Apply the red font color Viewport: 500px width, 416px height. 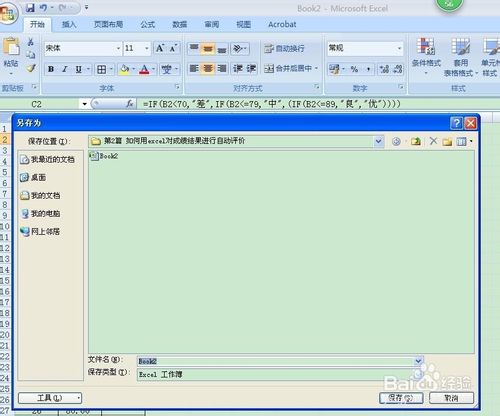pos(144,69)
